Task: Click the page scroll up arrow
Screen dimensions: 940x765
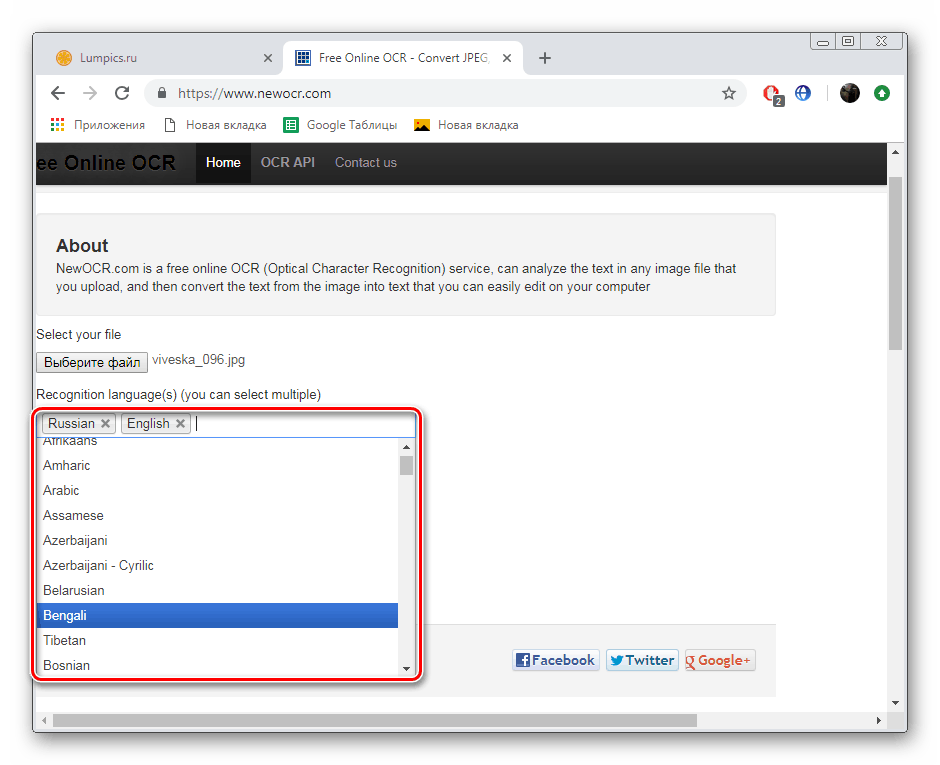Action: (x=896, y=152)
